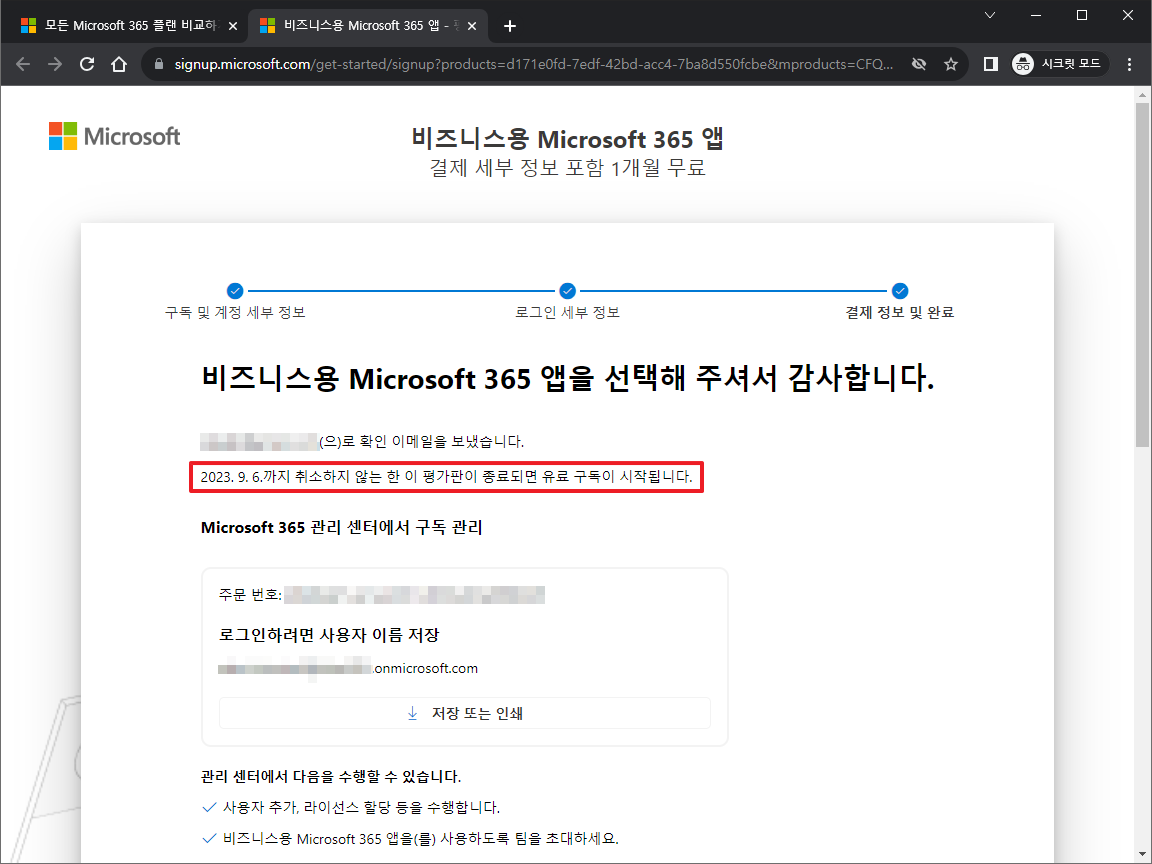
Task: Click the 주문 번호 label
Action: (250, 595)
